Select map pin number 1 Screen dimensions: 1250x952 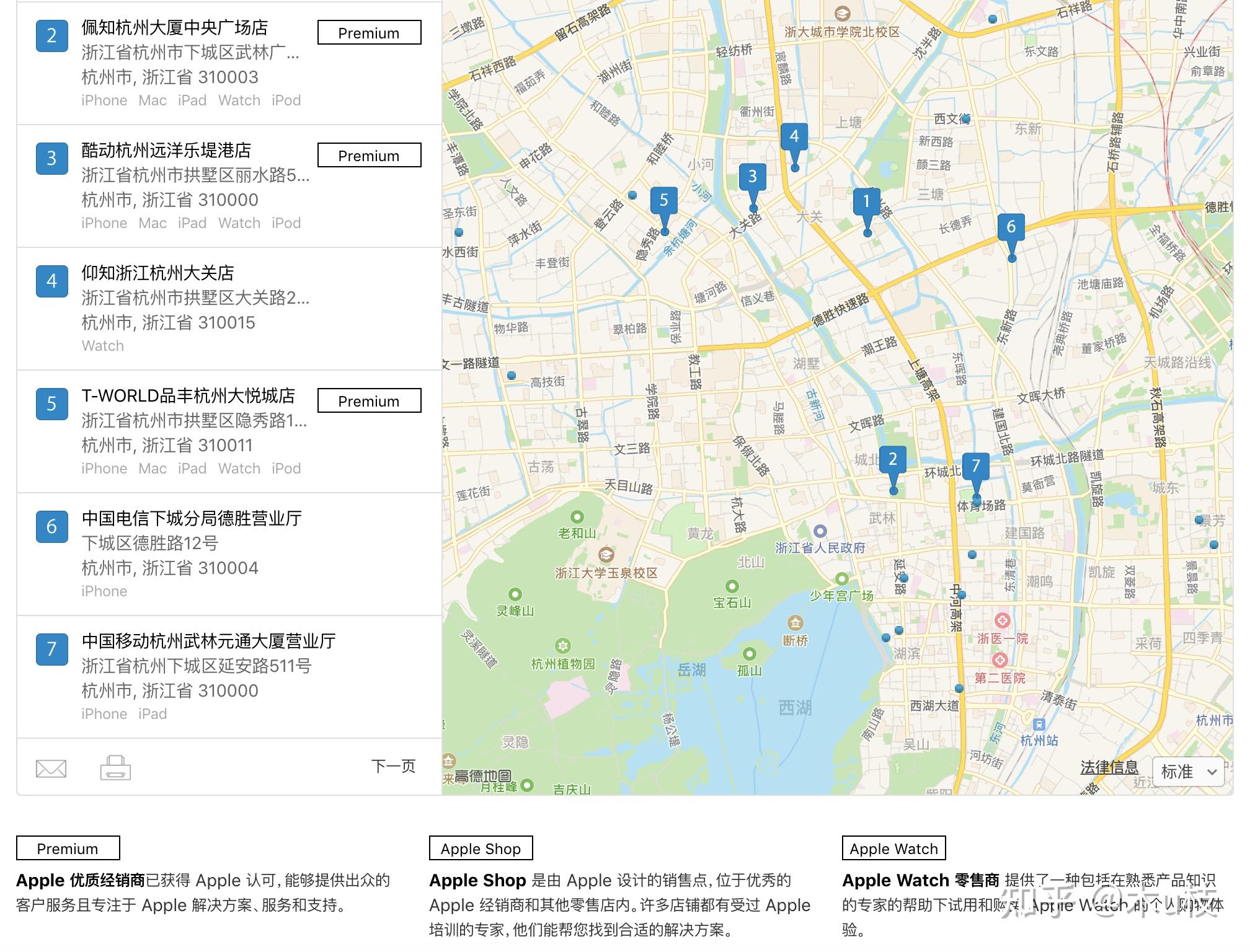click(866, 202)
